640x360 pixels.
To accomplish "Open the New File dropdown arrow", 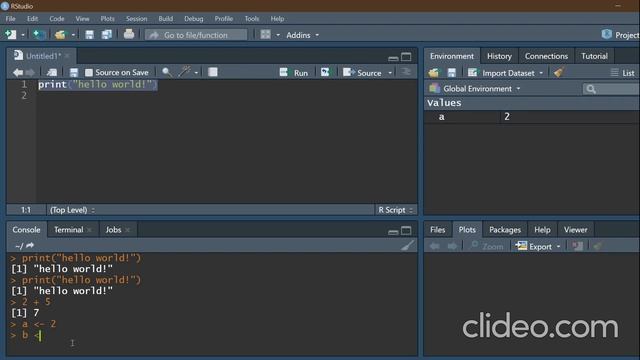I will click(x=23, y=35).
